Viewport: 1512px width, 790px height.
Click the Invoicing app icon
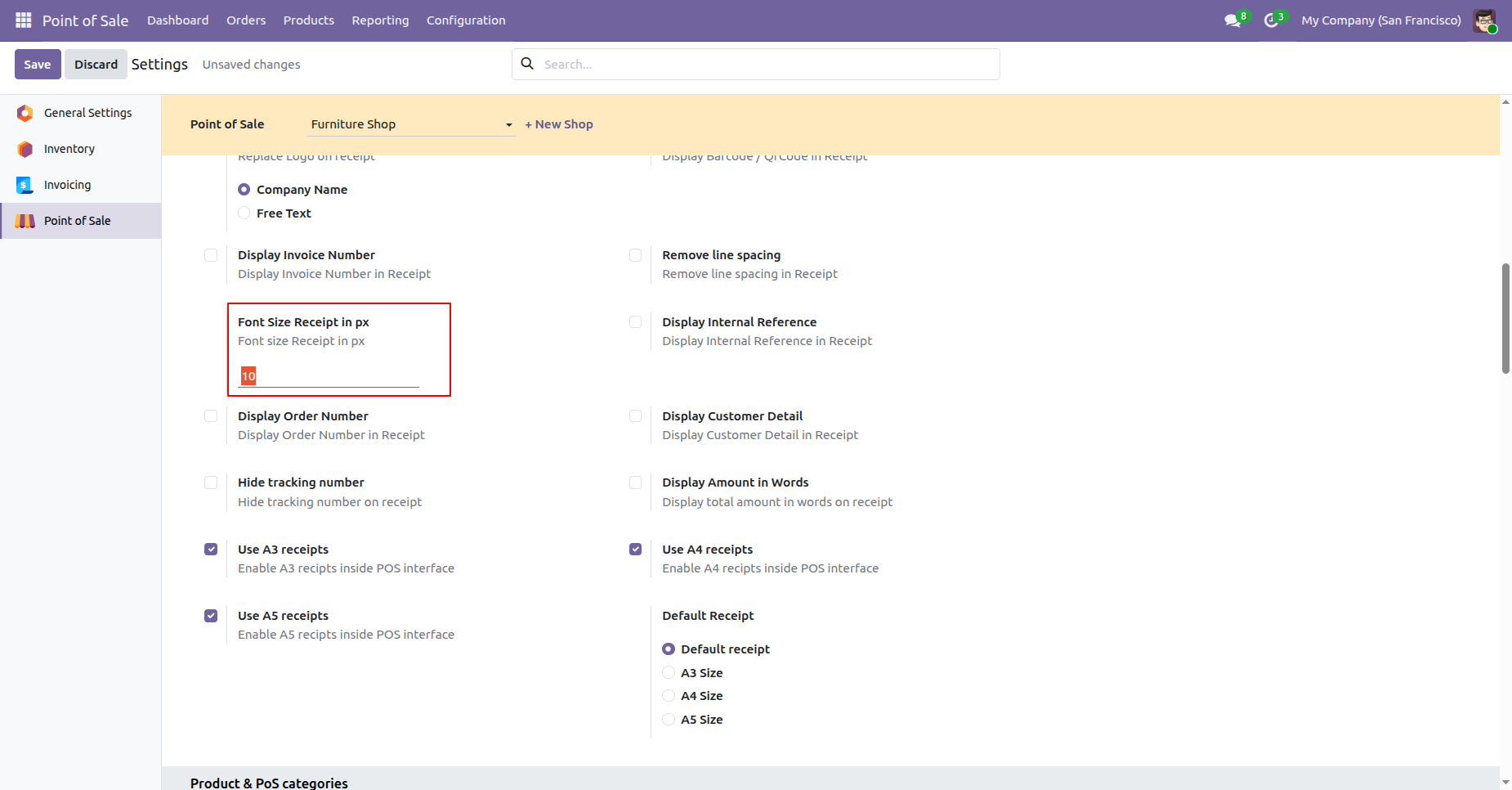point(25,185)
